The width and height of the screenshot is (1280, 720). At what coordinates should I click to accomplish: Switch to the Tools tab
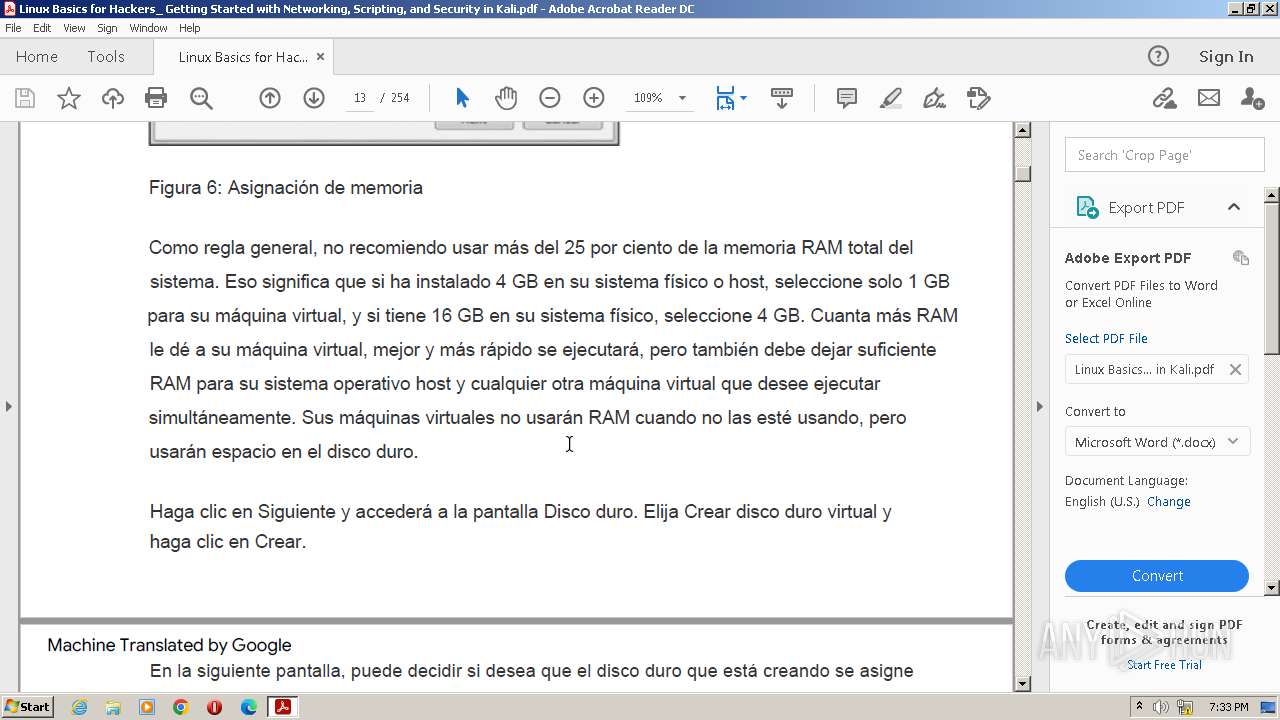[106, 57]
